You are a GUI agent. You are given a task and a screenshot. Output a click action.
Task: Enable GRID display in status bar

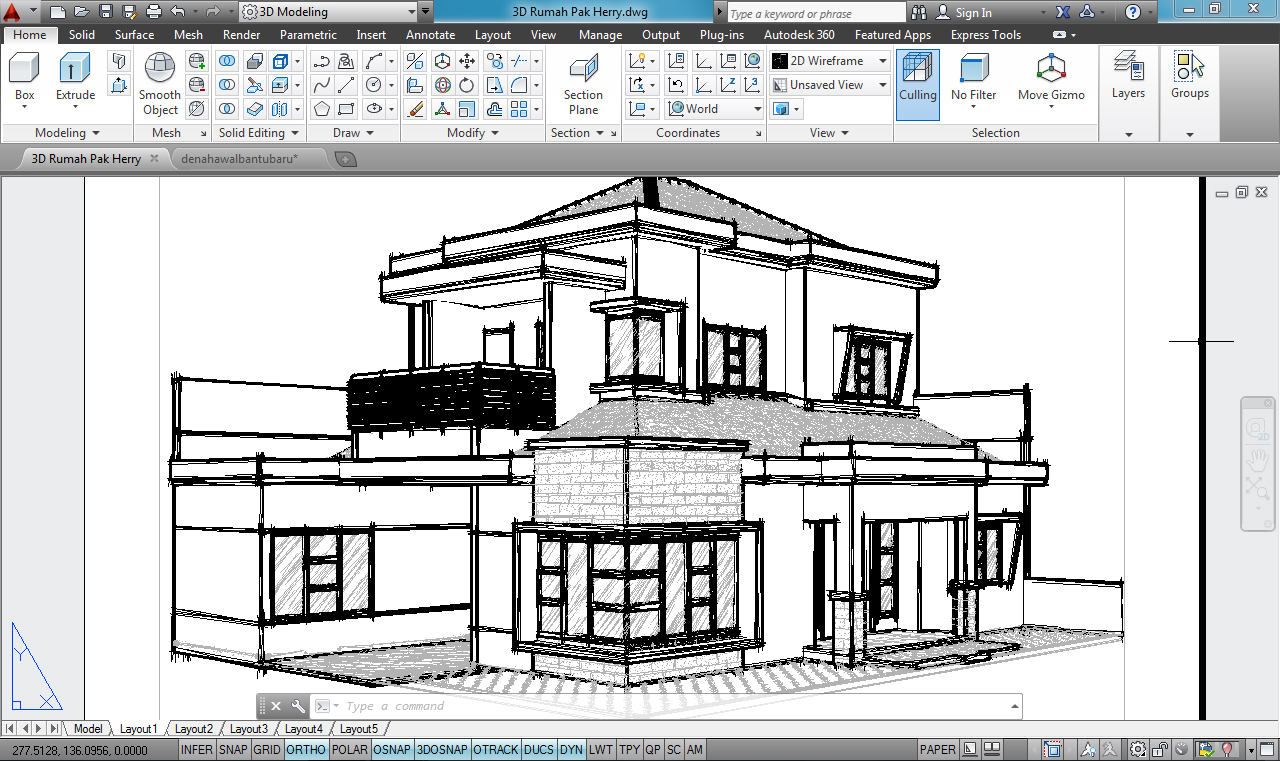point(266,750)
